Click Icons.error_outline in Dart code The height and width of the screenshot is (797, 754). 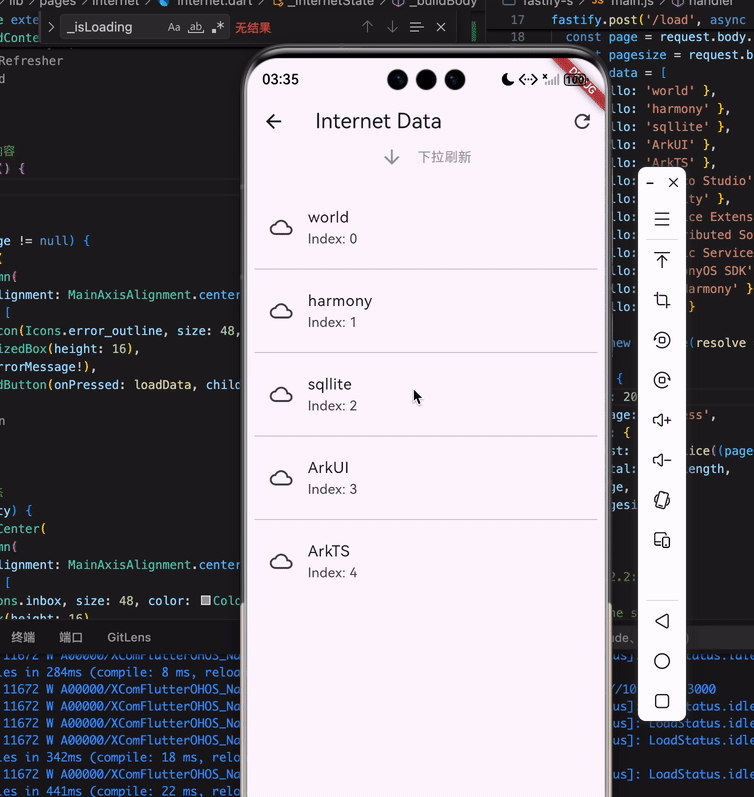(x=94, y=331)
